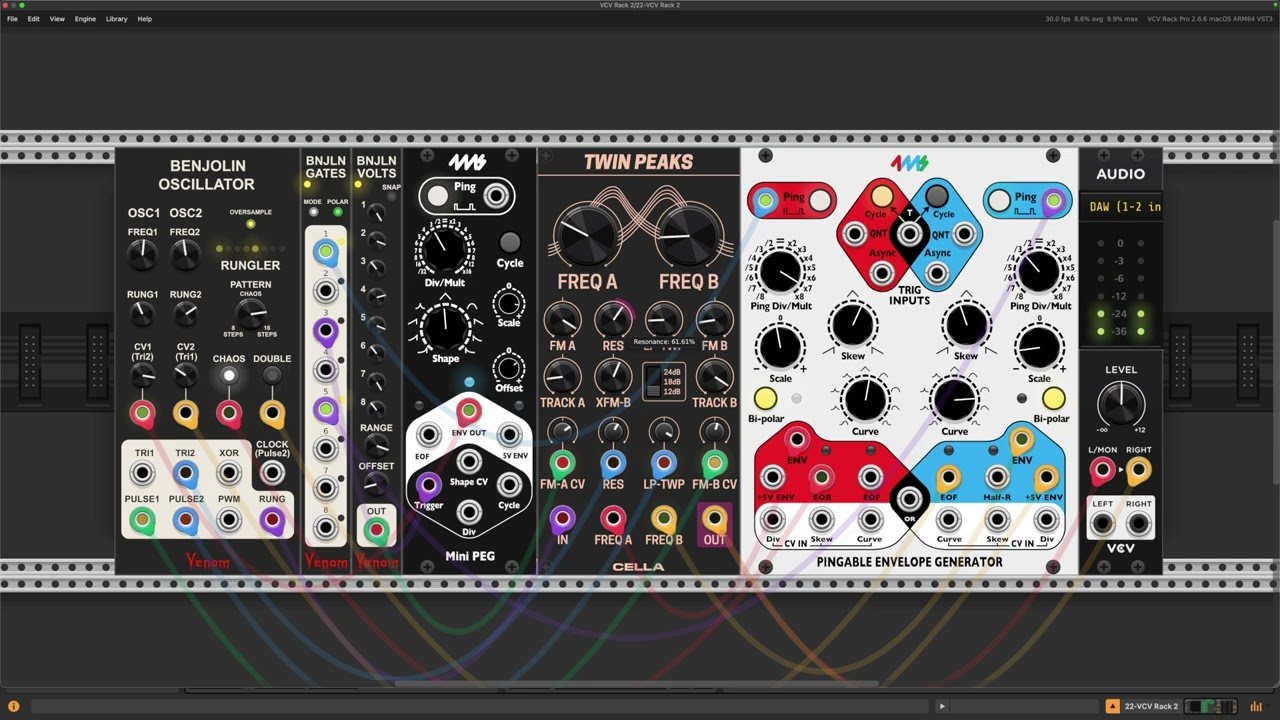Toggle the Cycle button on Mini PEG
The width and height of the screenshot is (1280, 720).
[510, 242]
